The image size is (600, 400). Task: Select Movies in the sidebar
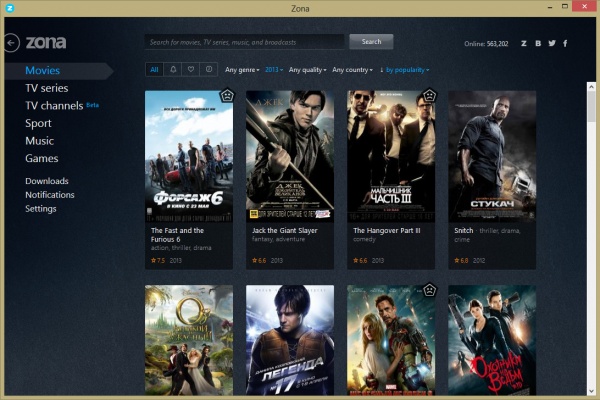[x=42, y=70]
